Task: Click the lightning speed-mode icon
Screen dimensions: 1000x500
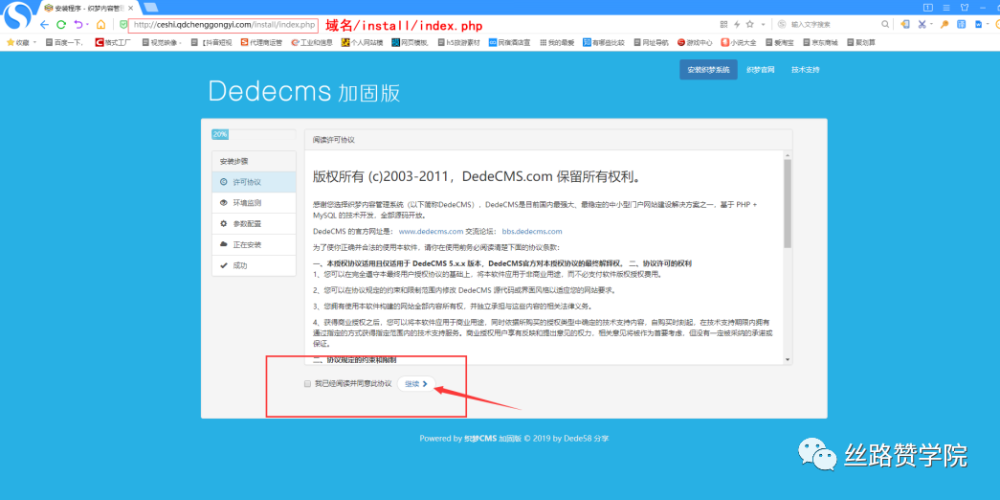Action: click(737, 24)
